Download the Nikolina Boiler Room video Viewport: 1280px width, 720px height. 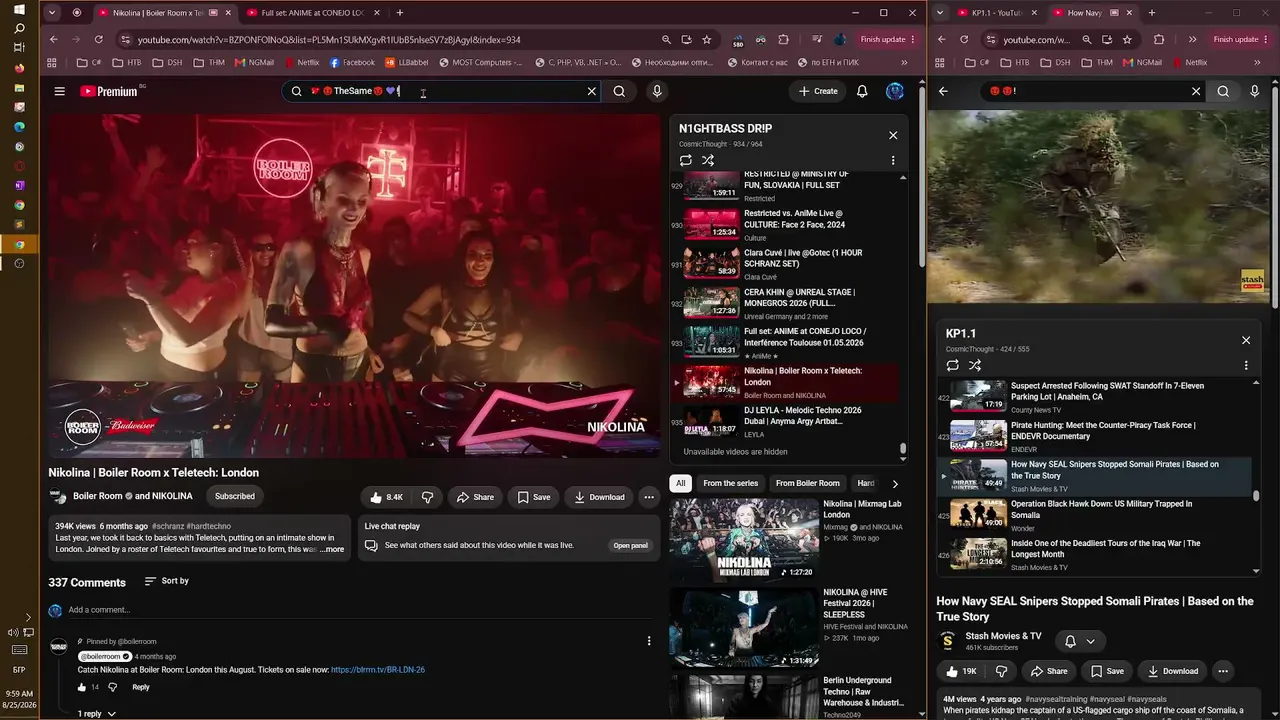point(598,497)
